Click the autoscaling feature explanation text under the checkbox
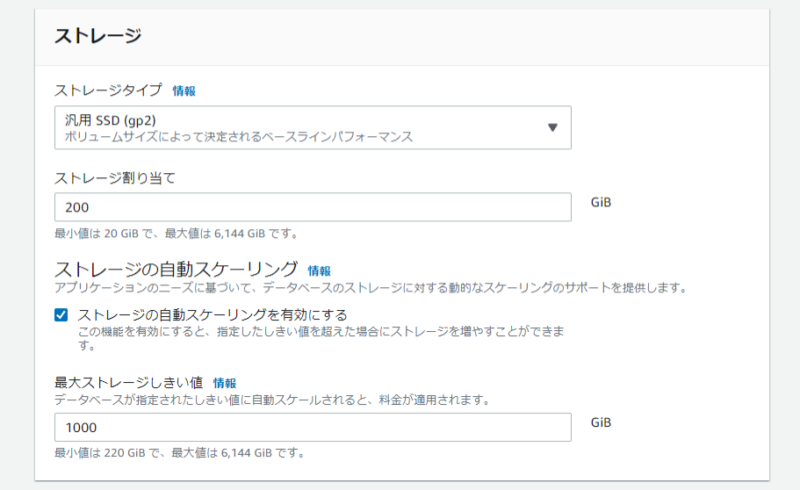This screenshot has height=490, width=800. (x=321, y=338)
